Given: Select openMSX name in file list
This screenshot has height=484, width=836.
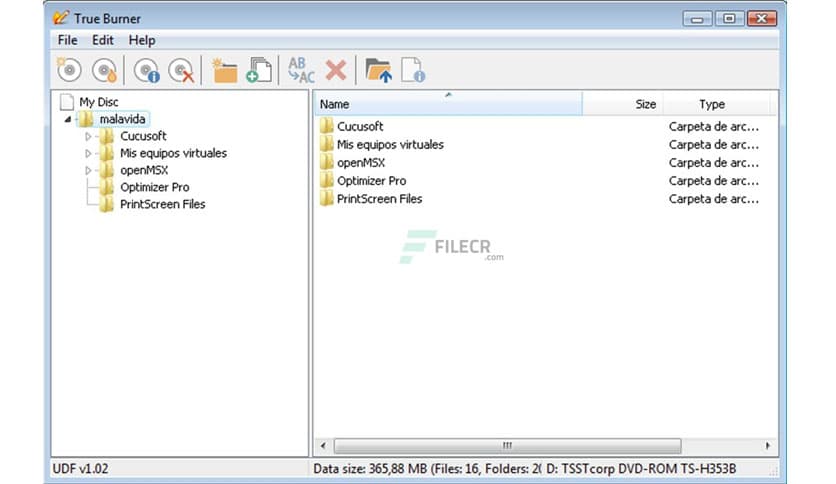Looking at the screenshot, I should (x=361, y=162).
